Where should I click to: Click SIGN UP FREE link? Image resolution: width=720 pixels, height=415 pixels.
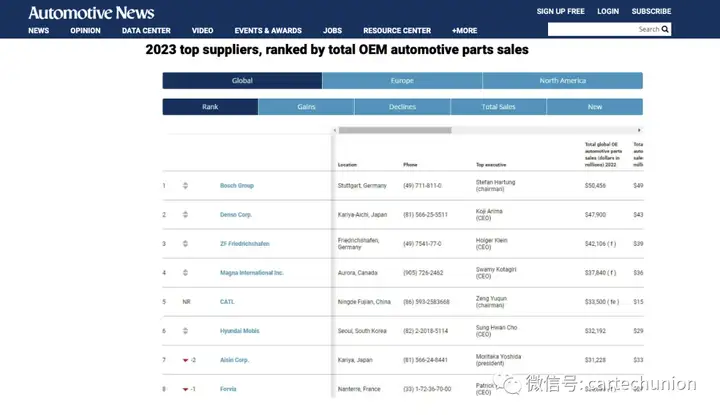[561, 11]
